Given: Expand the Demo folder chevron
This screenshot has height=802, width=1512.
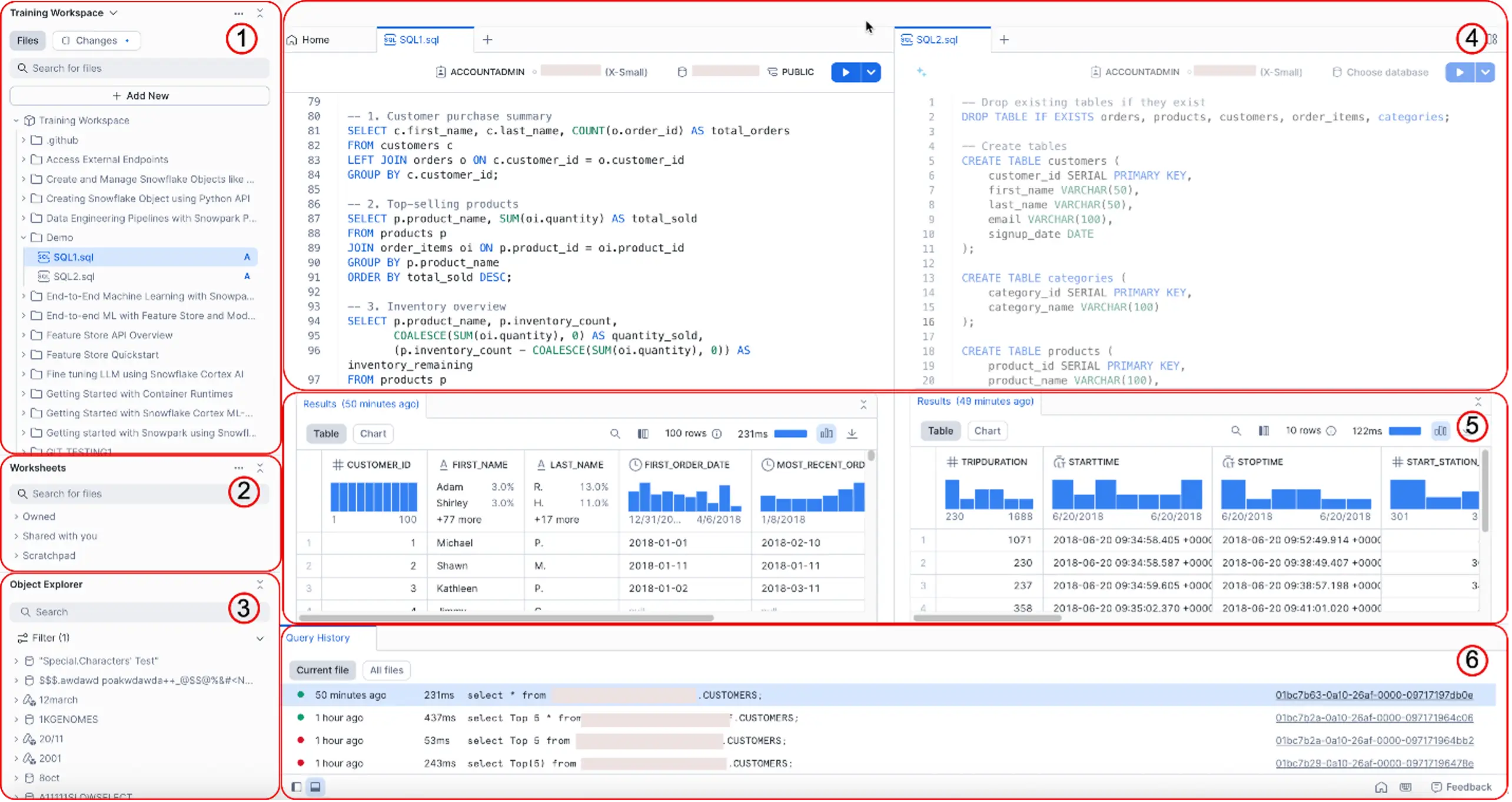Looking at the screenshot, I should click(x=24, y=237).
